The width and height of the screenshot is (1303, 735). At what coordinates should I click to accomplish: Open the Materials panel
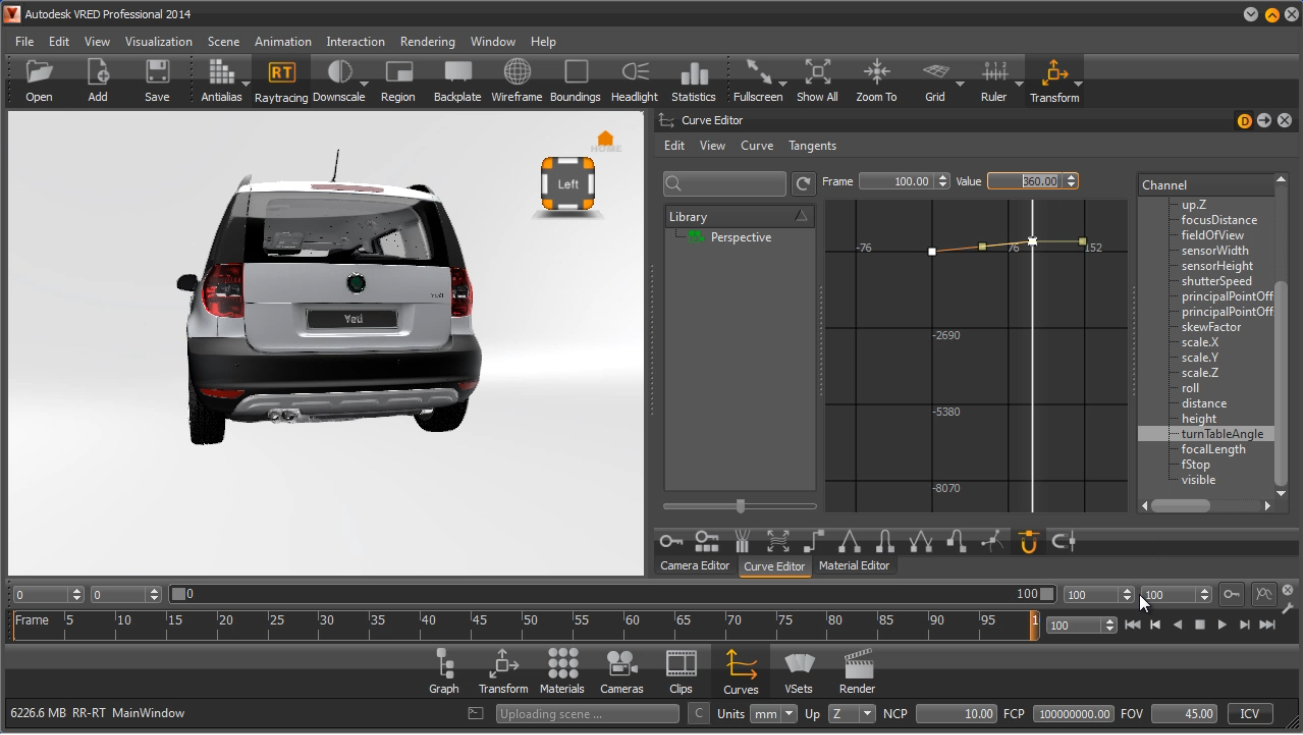[562, 664]
